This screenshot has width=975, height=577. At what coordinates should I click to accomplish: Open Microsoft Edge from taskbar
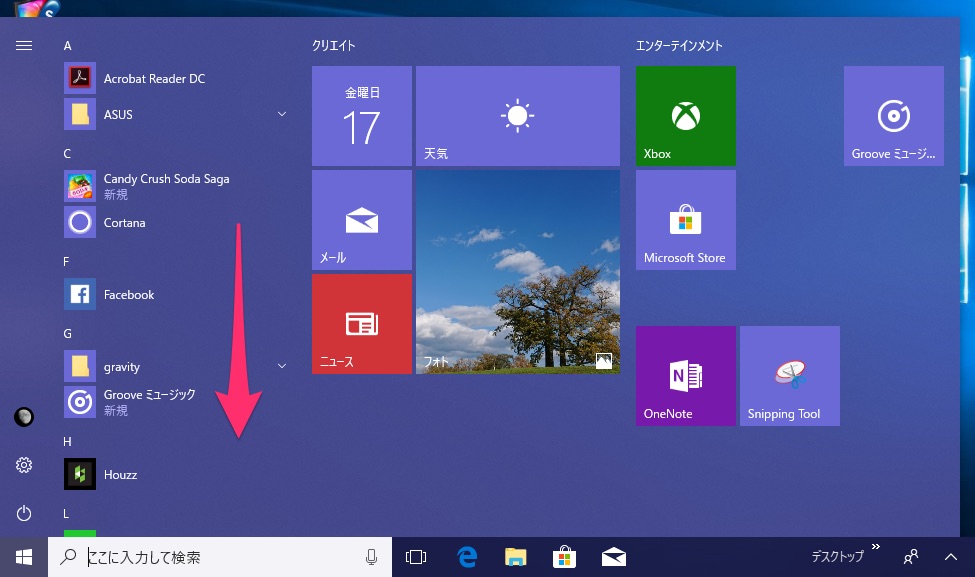(467, 557)
